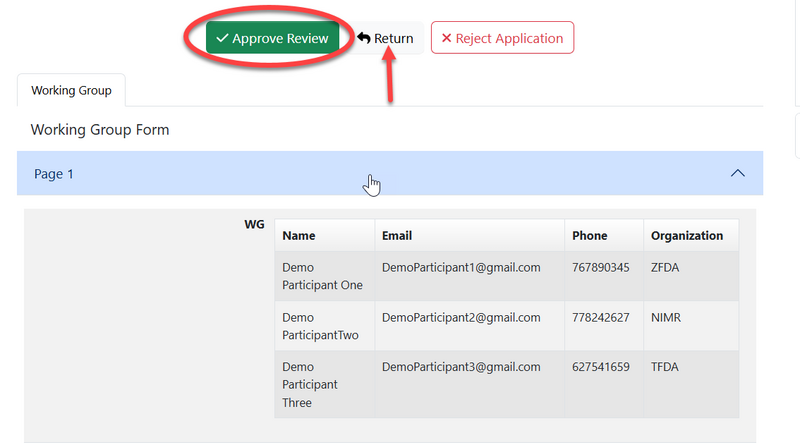Click the TFDA organization cell

(x=665, y=367)
